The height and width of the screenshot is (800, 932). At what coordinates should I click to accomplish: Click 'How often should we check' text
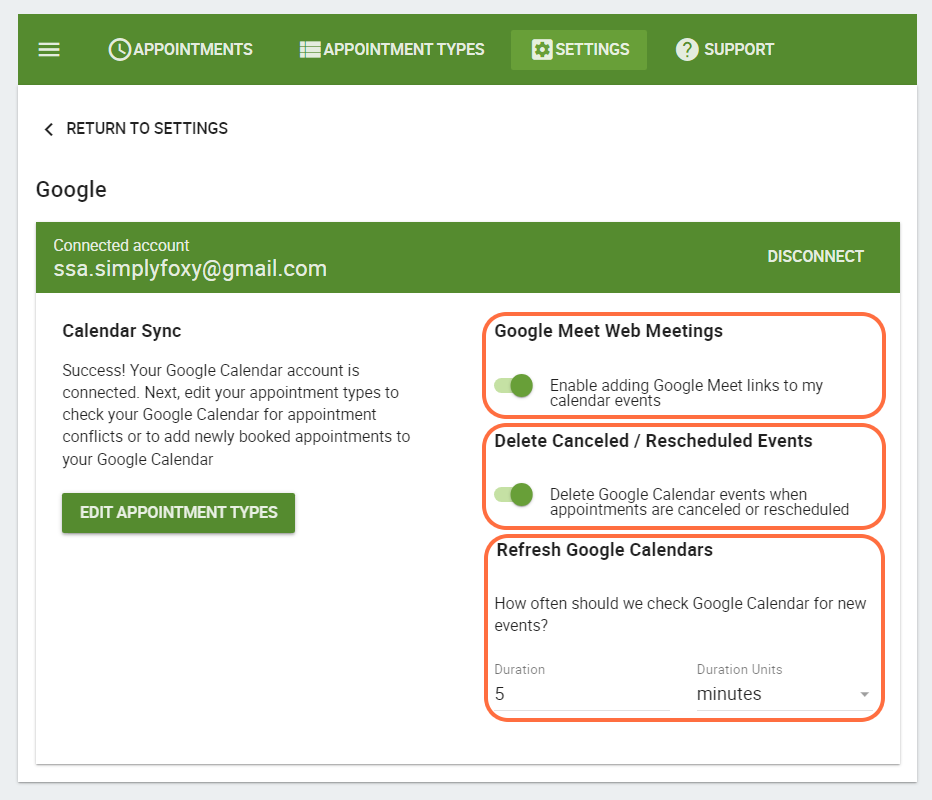[680, 614]
